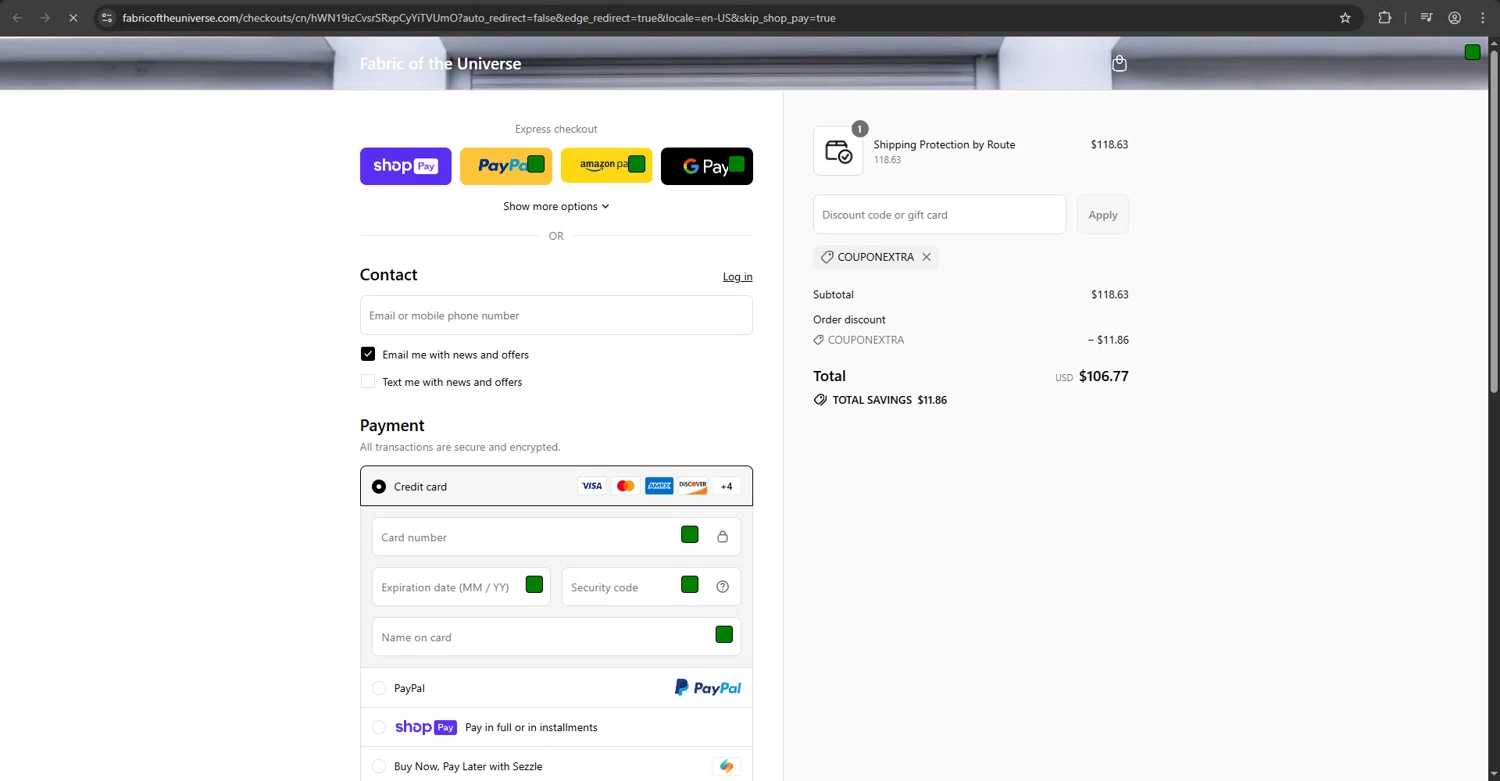Click green autofill badge in Name on card
This screenshot has width=1500, height=781.
(724, 634)
